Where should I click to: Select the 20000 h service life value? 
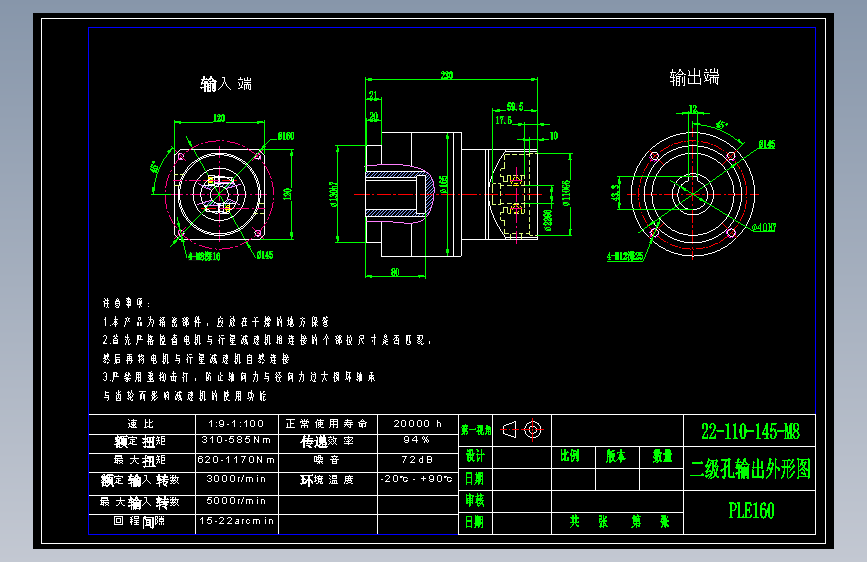click(417, 424)
